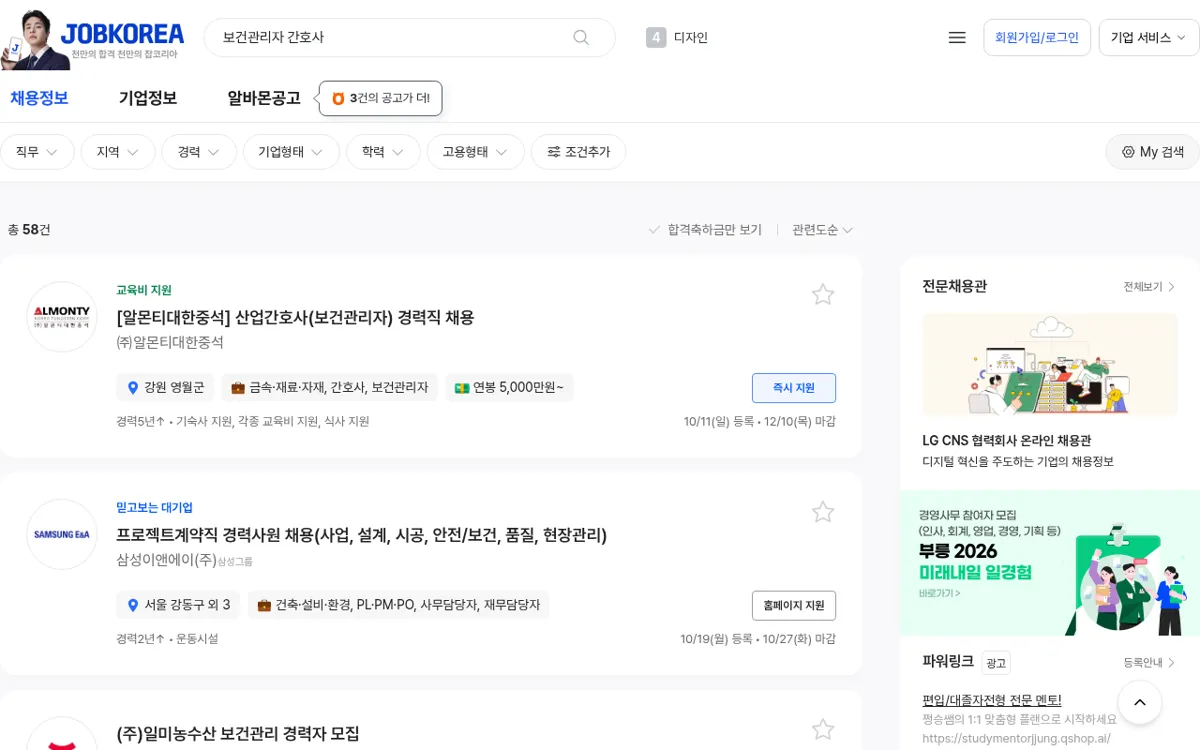Switch to the 기업정보 tab

148,98
